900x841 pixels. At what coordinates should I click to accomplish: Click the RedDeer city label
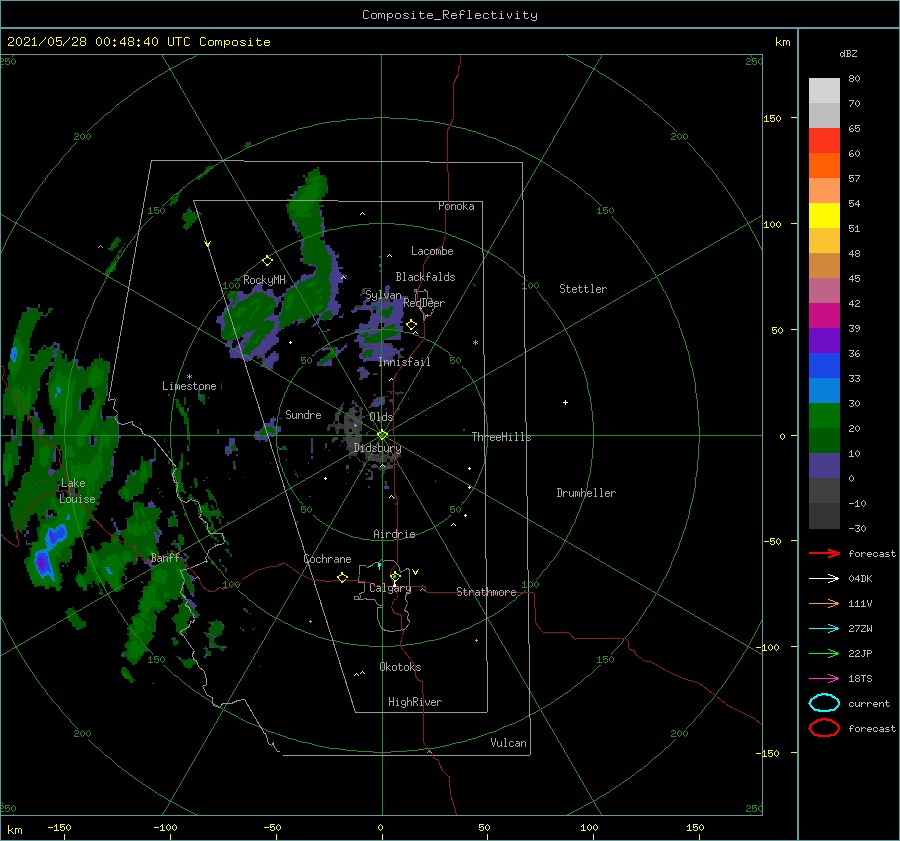(x=424, y=303)
